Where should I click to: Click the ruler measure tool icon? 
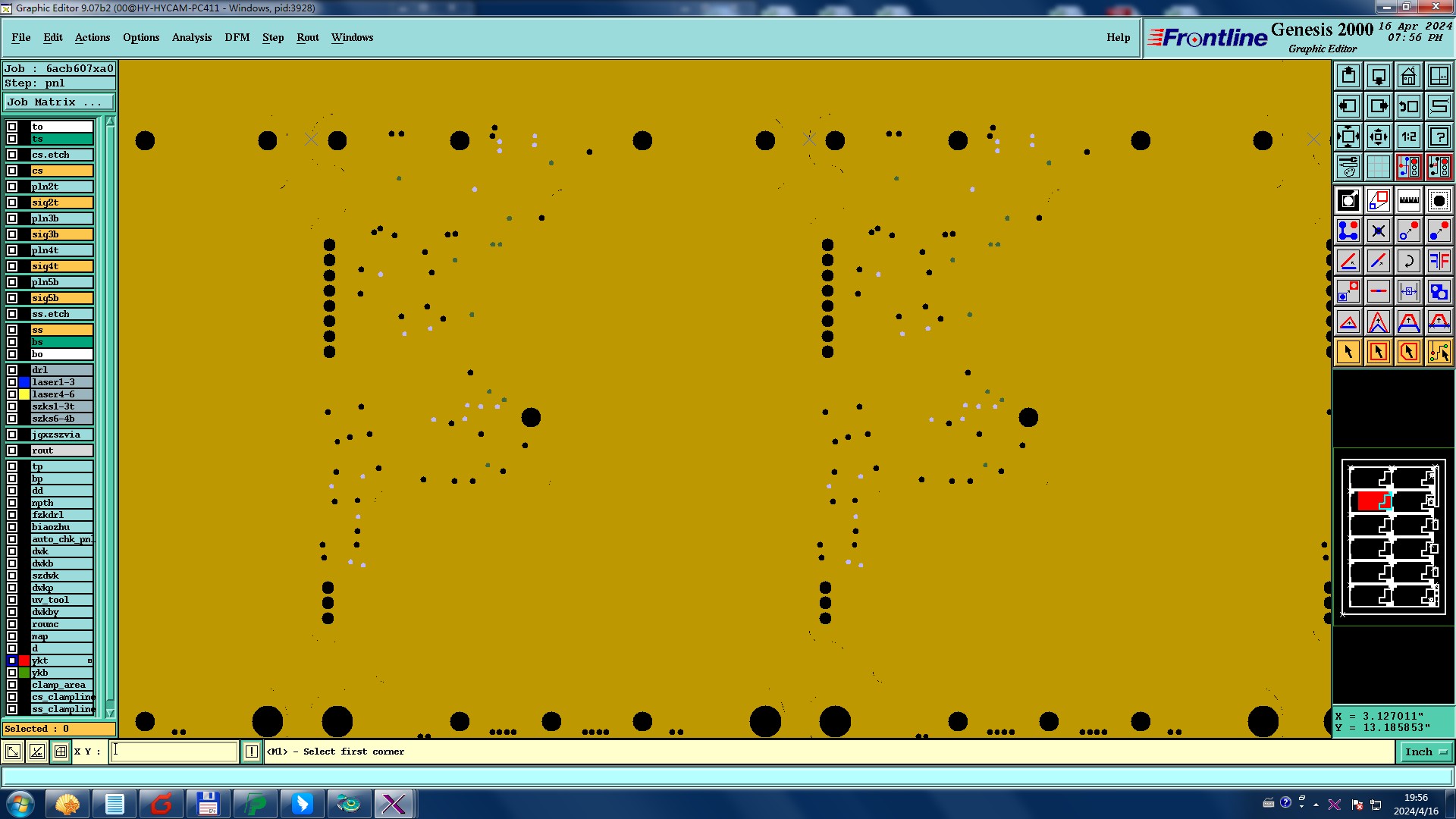point(1408,201)
